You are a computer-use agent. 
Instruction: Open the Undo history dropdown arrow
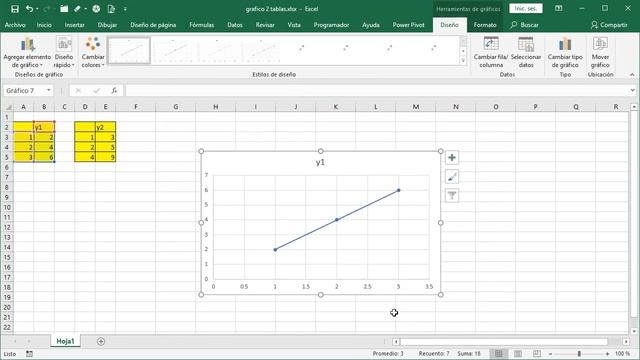[x=37, y=9]
